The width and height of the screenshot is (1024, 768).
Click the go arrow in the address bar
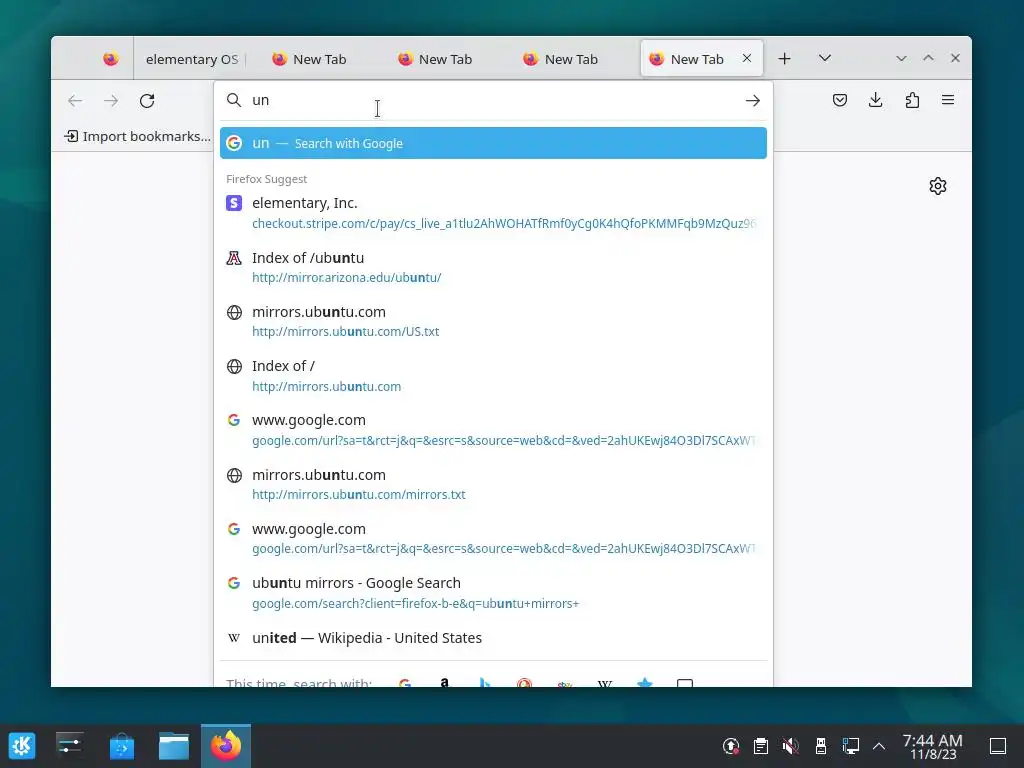[752, 101]
